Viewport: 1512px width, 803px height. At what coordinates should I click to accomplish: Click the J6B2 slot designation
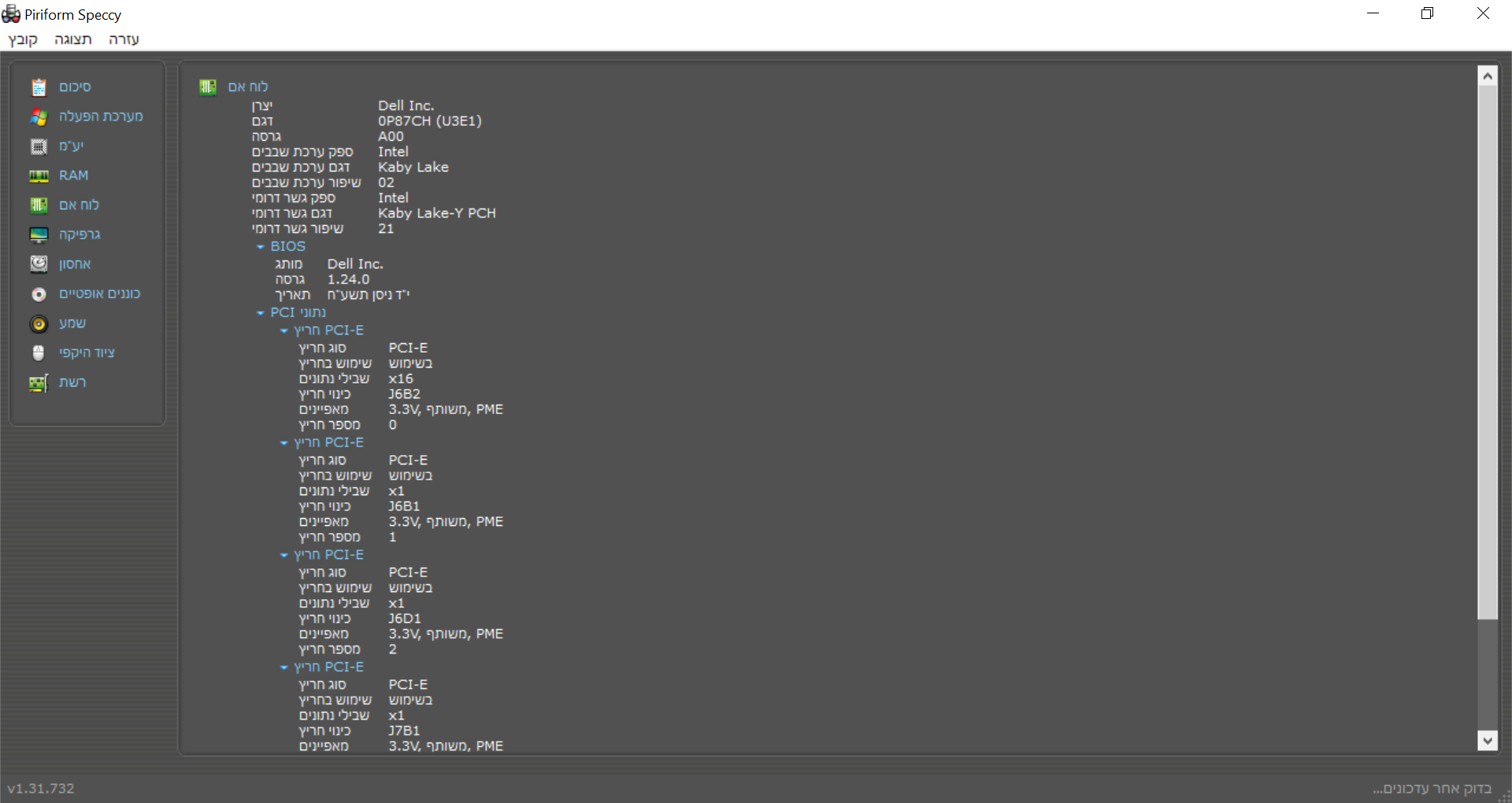(x=405, y=394)
